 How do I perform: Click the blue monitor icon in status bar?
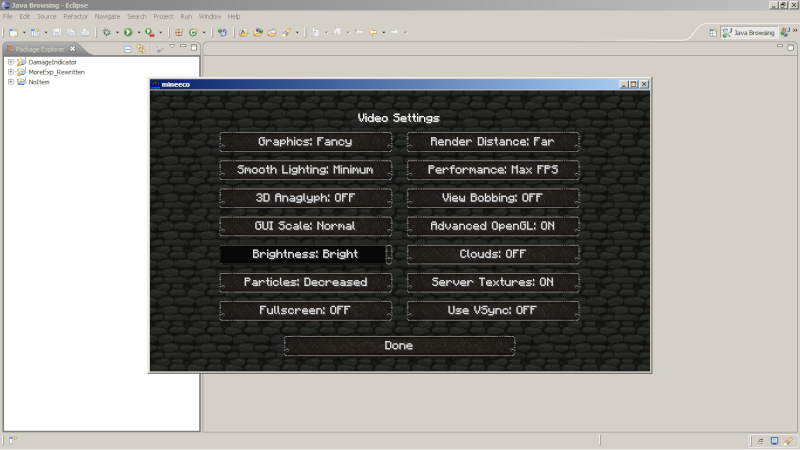pos(774,441)
